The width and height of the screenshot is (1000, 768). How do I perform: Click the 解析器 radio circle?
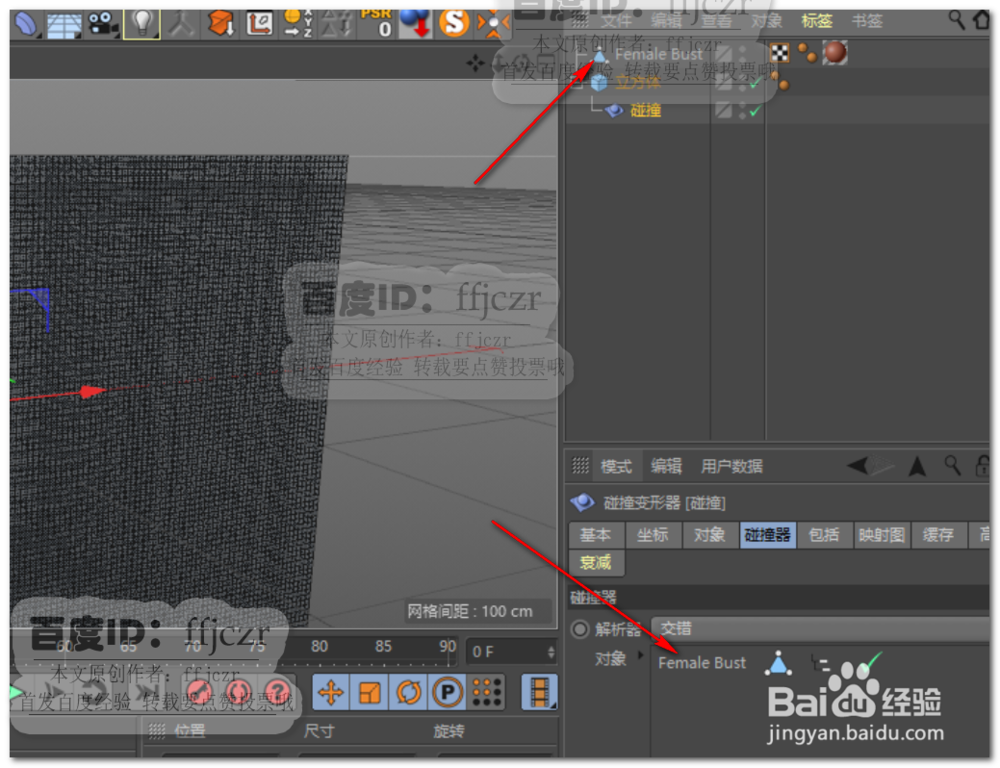point(580,630)
